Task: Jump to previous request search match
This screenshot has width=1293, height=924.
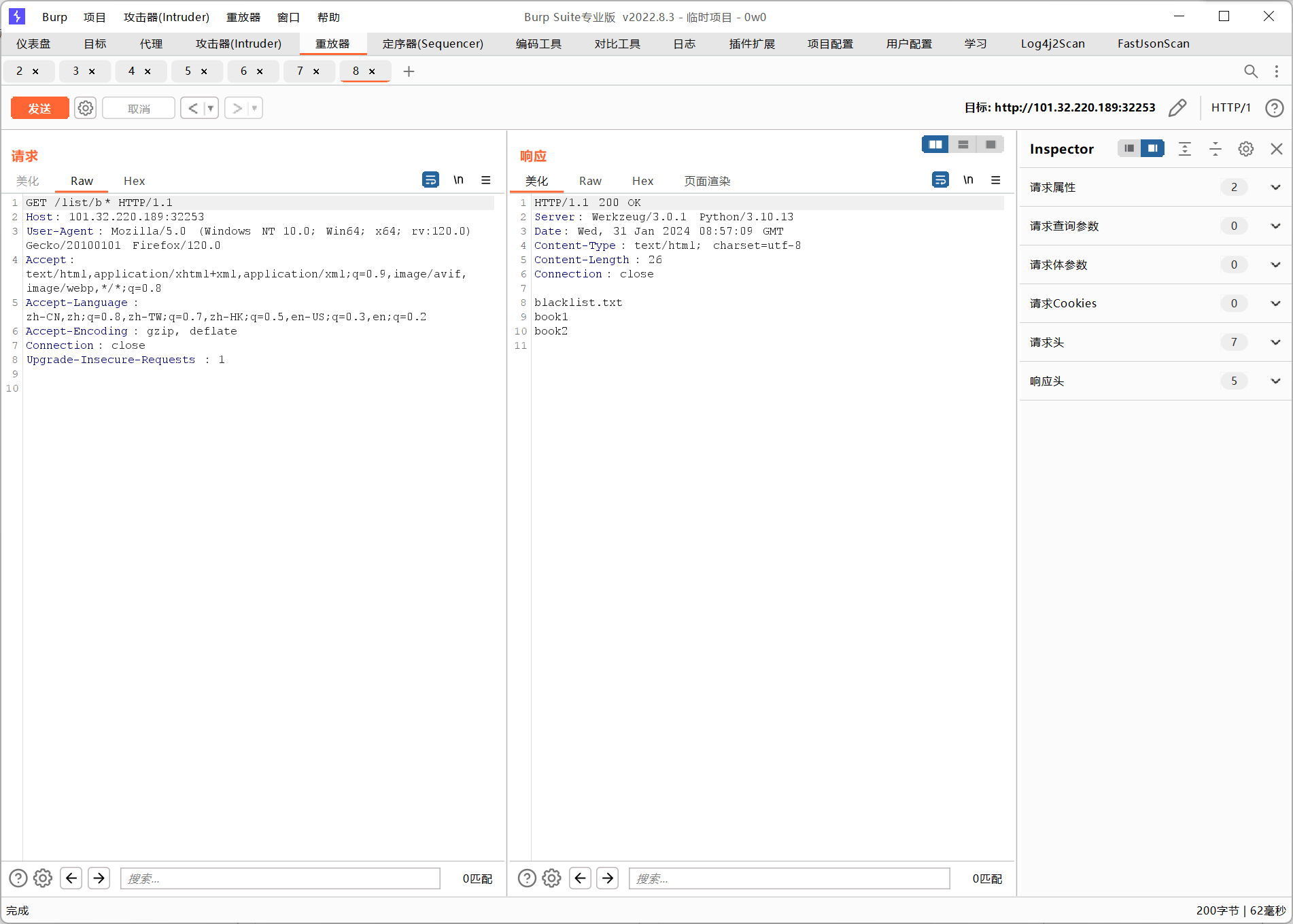Action: pos(71,878)
